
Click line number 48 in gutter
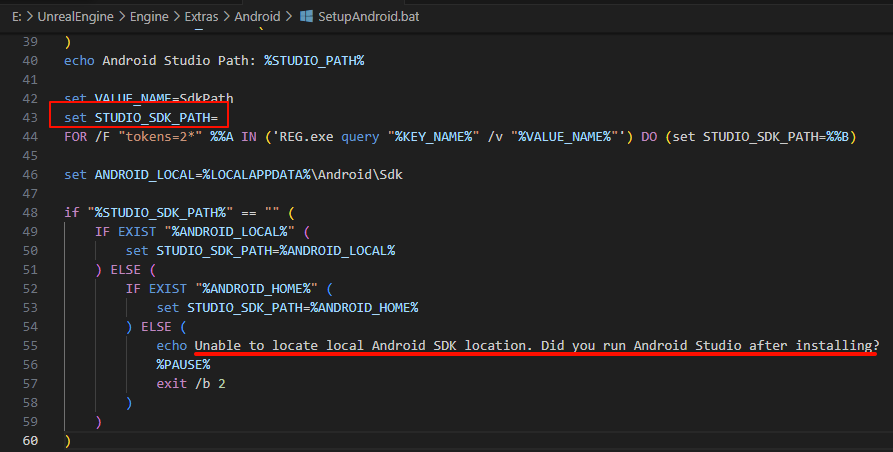point(29,212)
